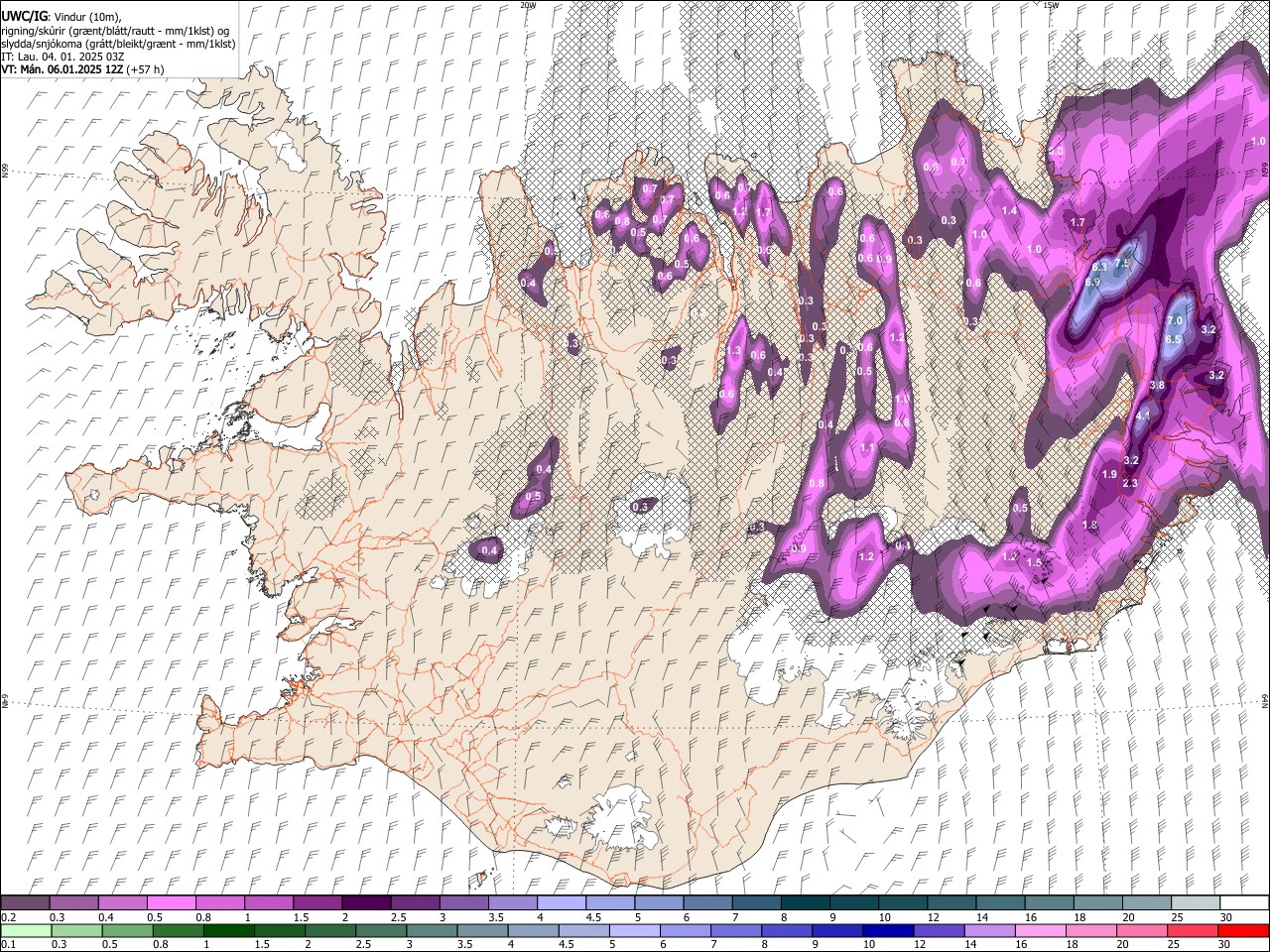This screenshot has width=1270, height=952.
Task: Click the '4.1' snowfall value on the map
Action: [x=1142, y=416]
